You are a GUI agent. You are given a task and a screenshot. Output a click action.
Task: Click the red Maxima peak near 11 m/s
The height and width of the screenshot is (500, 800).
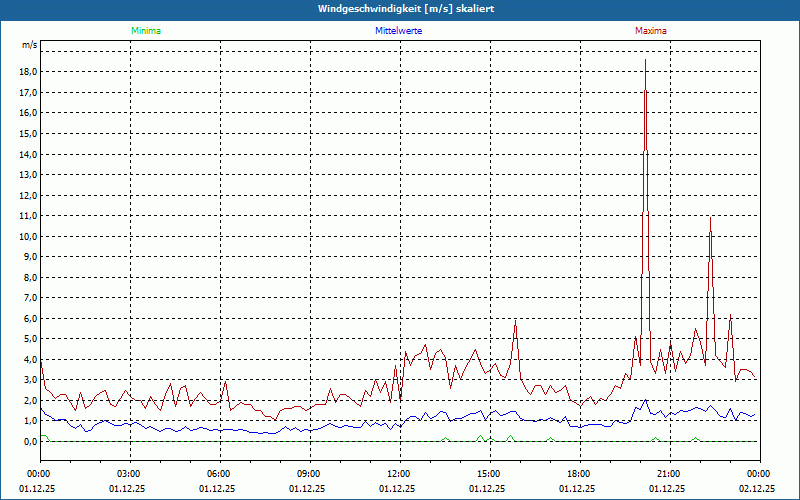pyautogui.click(x=710, y=218)
